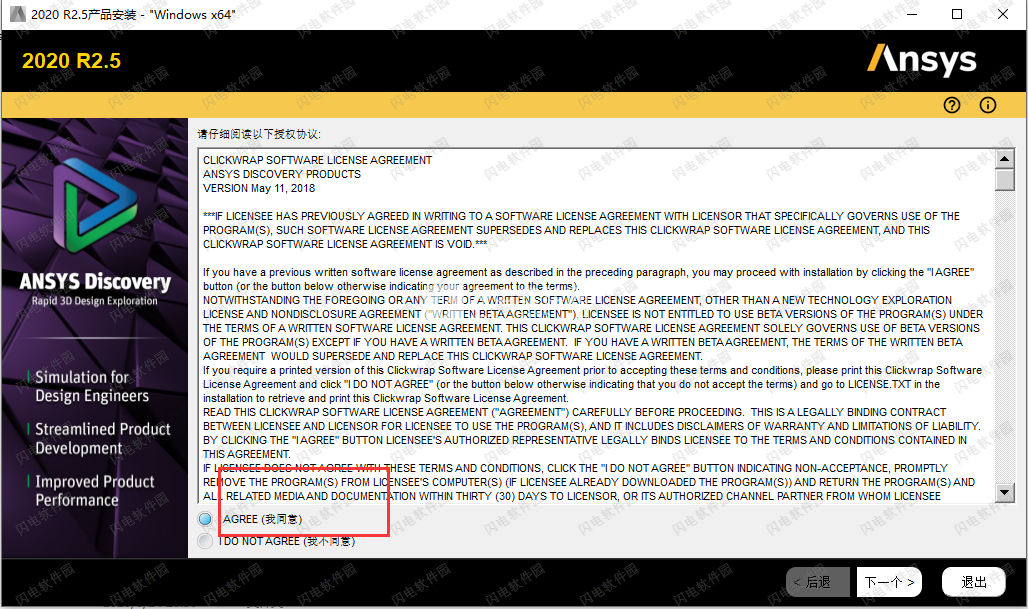Click the Simulation for Design Engineers text
This screenshot has width=1028, height=609.
[x=92, y=386]
